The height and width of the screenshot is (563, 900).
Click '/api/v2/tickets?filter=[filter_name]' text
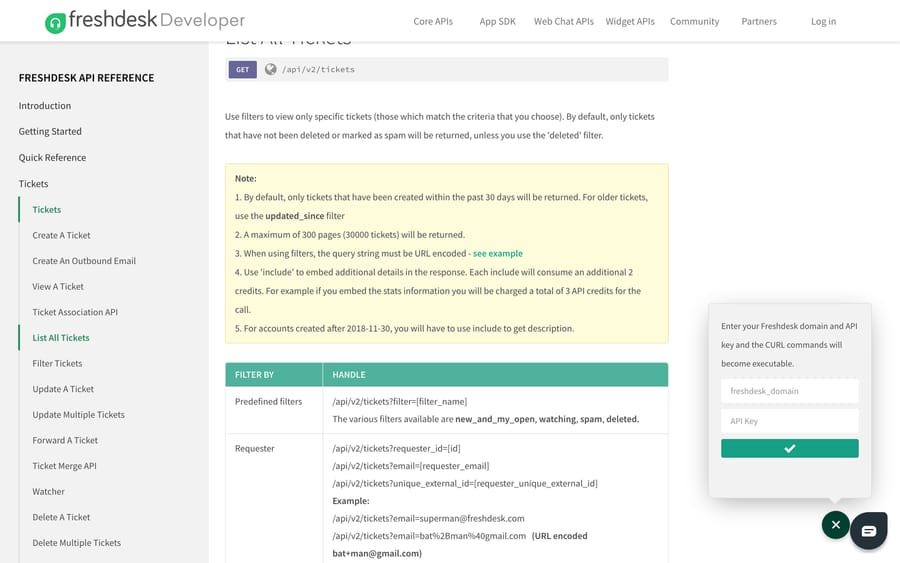(x=399, y=402)
